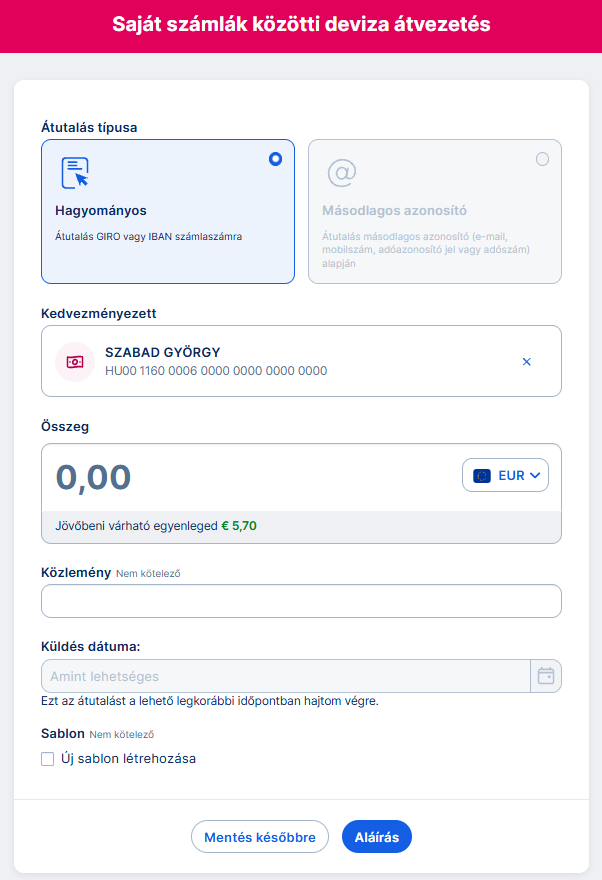The image size is (602, 880).
Task: Click the Mentés későbbre button
Action: click(x=260, y=837)
